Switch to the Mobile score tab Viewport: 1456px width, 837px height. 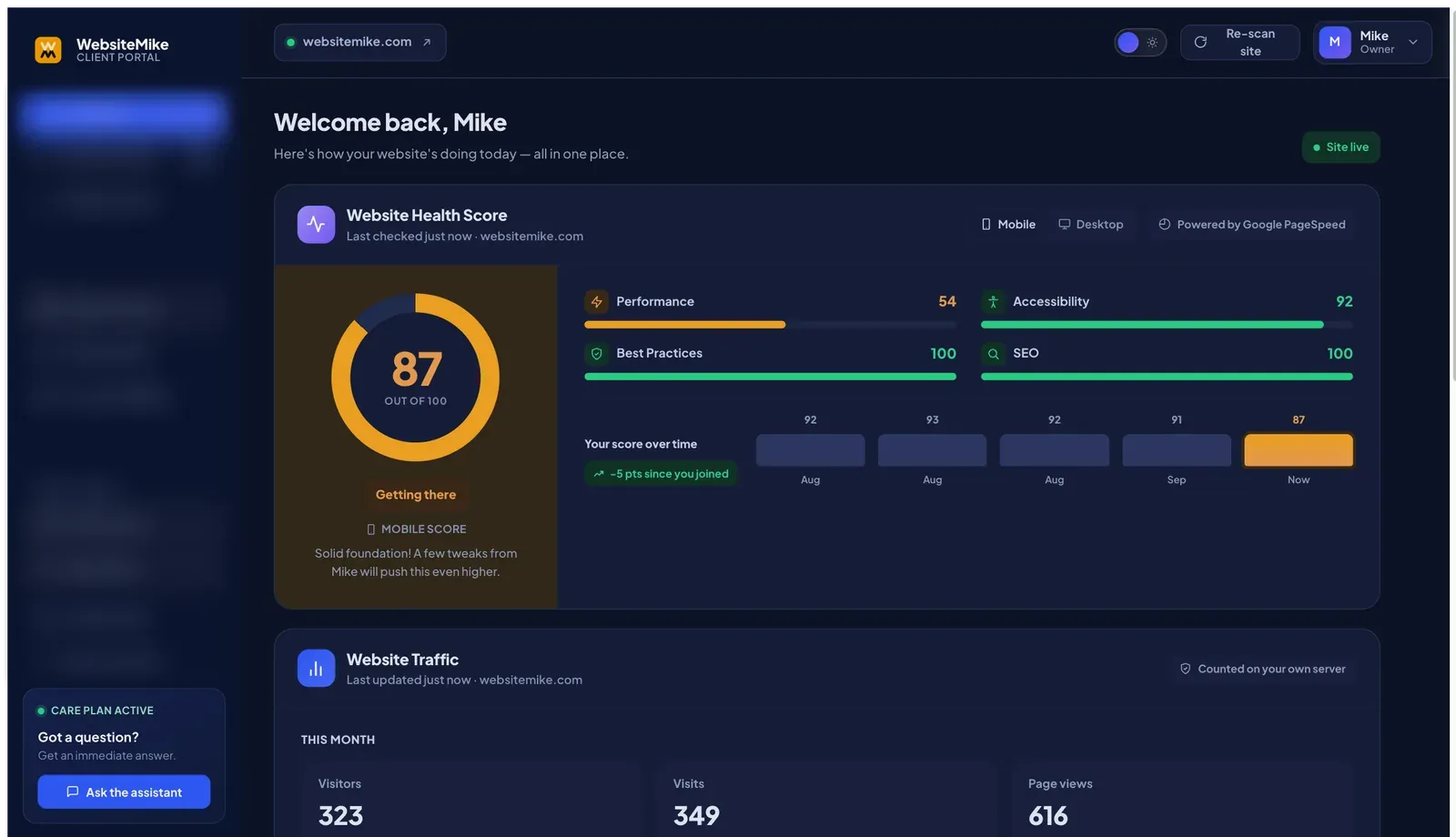pos(1008,225)
